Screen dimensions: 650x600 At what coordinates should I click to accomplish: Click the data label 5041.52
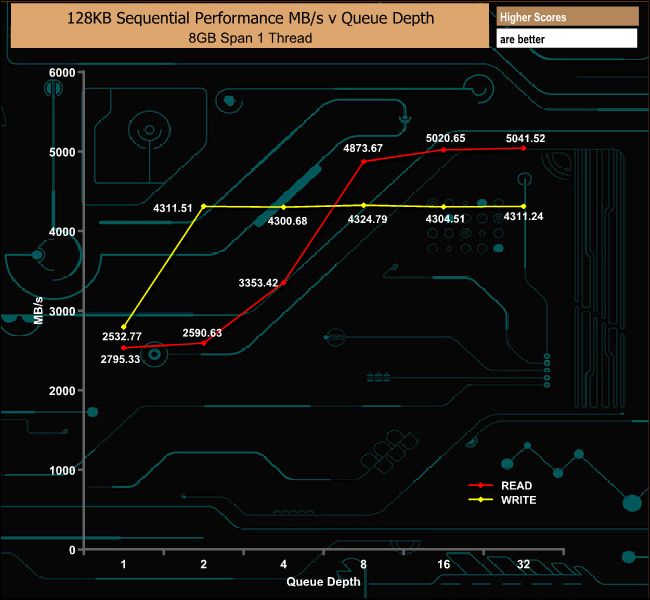[x=525, y=138]
